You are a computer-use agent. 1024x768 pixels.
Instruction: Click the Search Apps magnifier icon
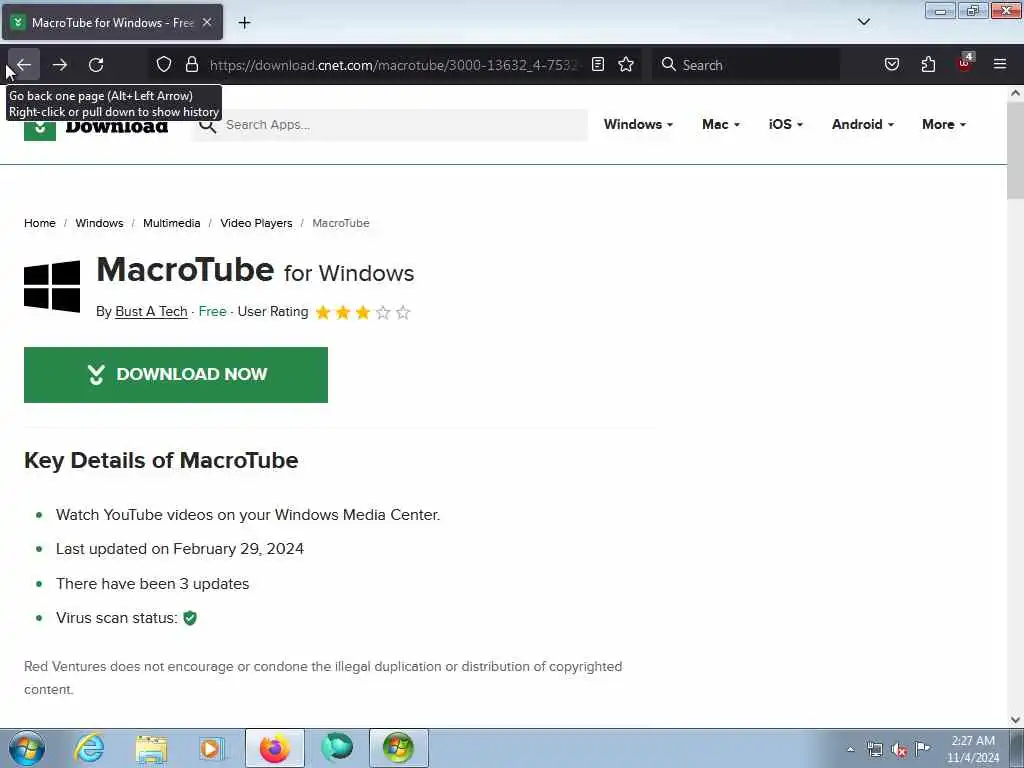point(208,125)
